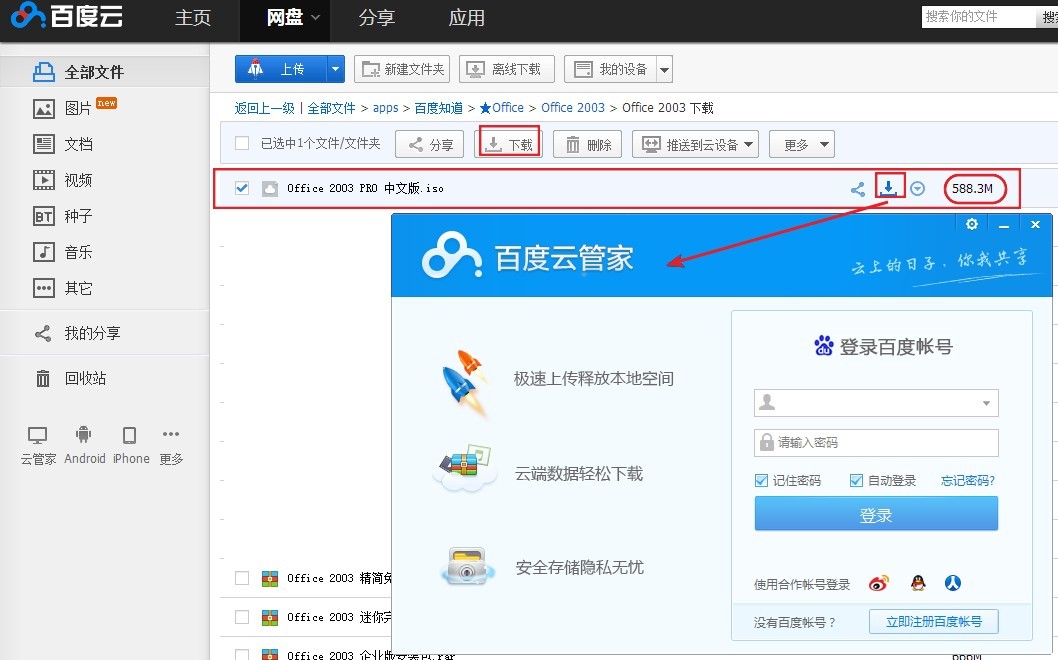Click the 更多 clients dots icon
Screen dimensions: 1058x660
coord(171,434)
